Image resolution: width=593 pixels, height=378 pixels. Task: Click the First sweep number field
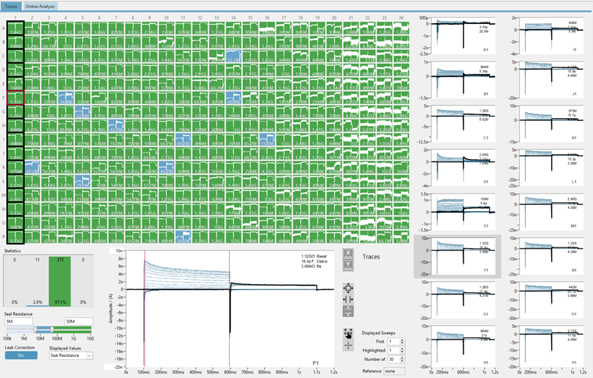tap(393, 341)
